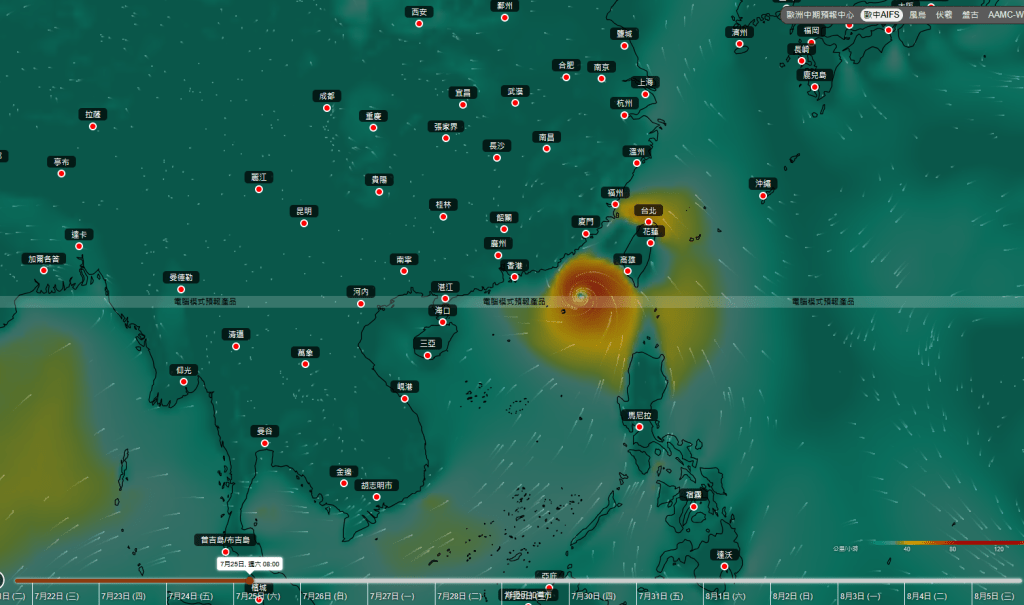The width and height of the screenshot is (1024, 605).
Task: Open the 上海 city marker
Action: click(x=645, y=93)
